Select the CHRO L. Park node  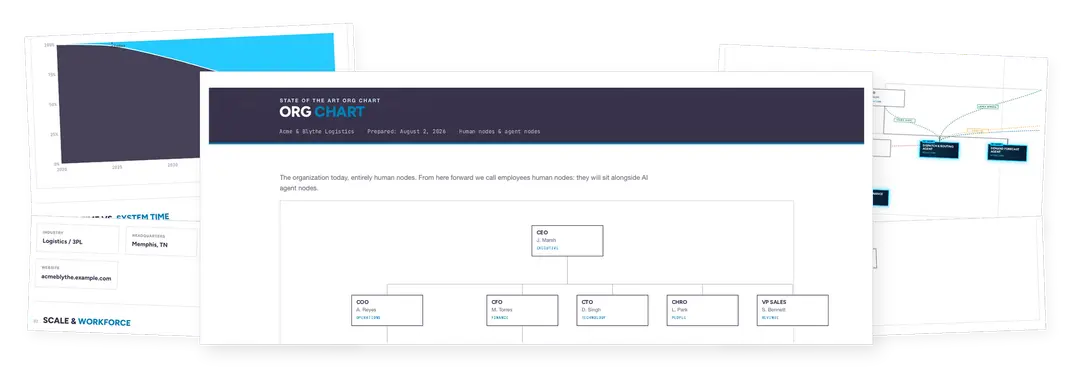point(703,310)
